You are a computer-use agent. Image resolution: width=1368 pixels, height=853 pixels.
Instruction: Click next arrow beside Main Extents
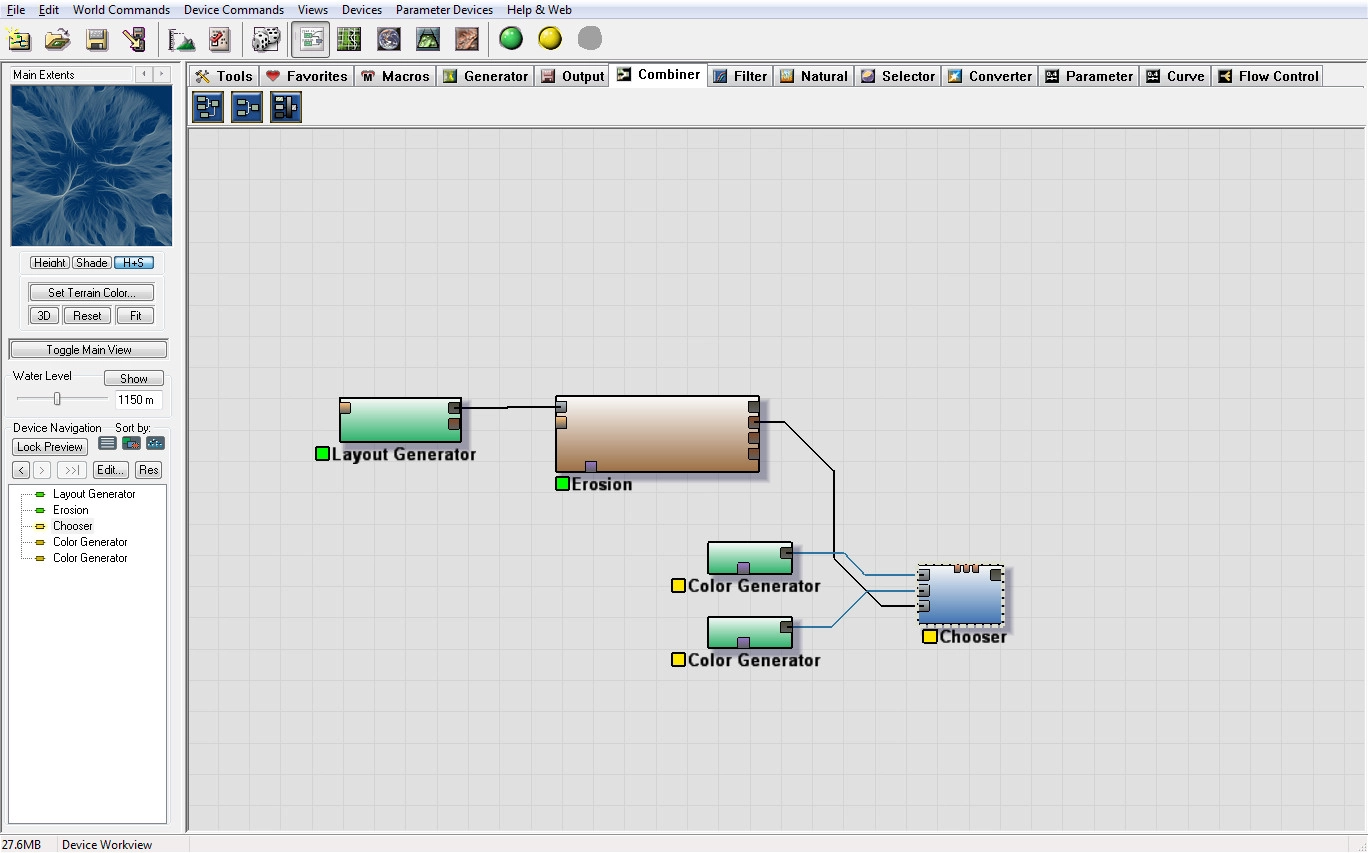coord(162,75)
